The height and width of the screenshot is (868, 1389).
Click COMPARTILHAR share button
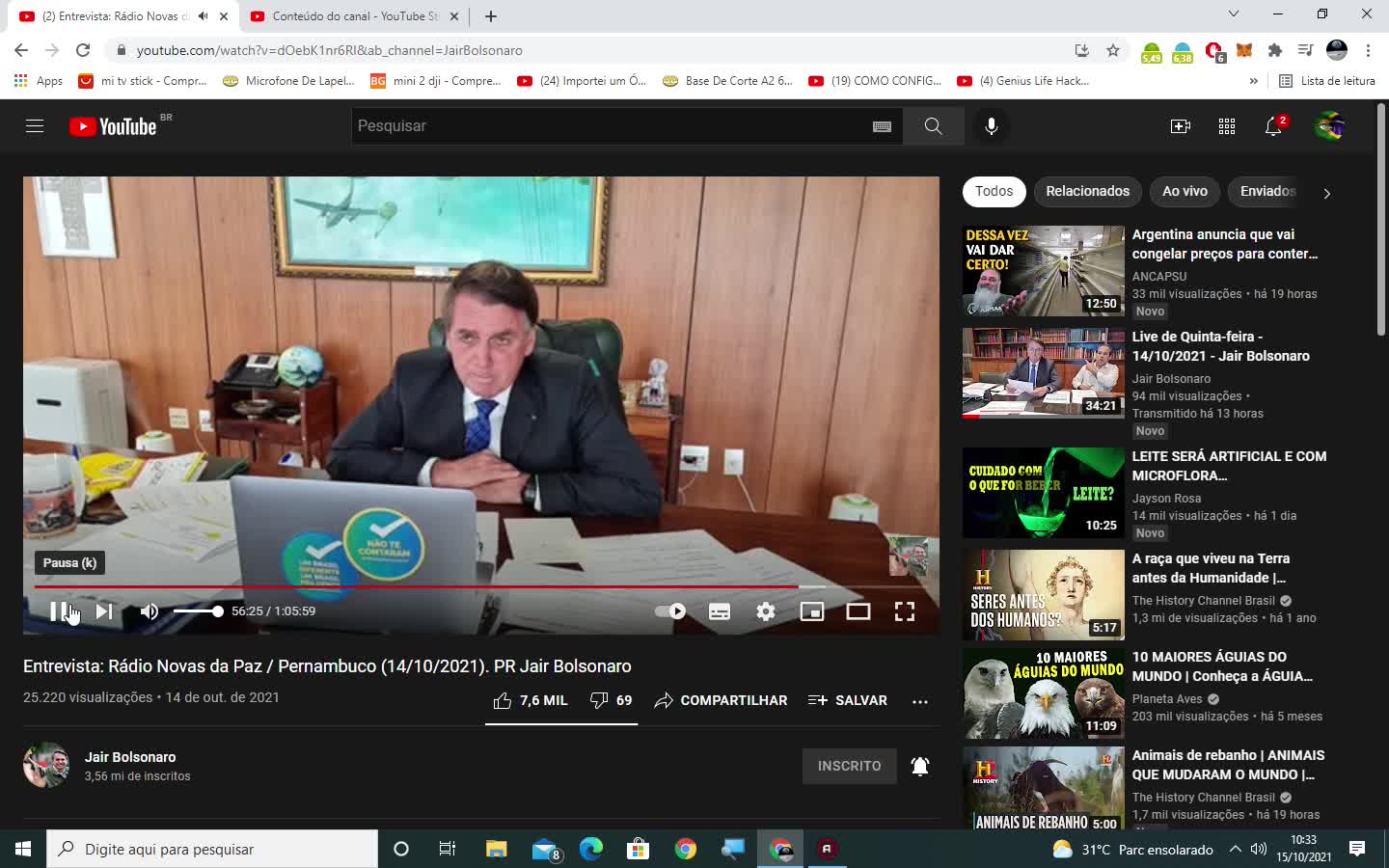[x=721, y=700]
